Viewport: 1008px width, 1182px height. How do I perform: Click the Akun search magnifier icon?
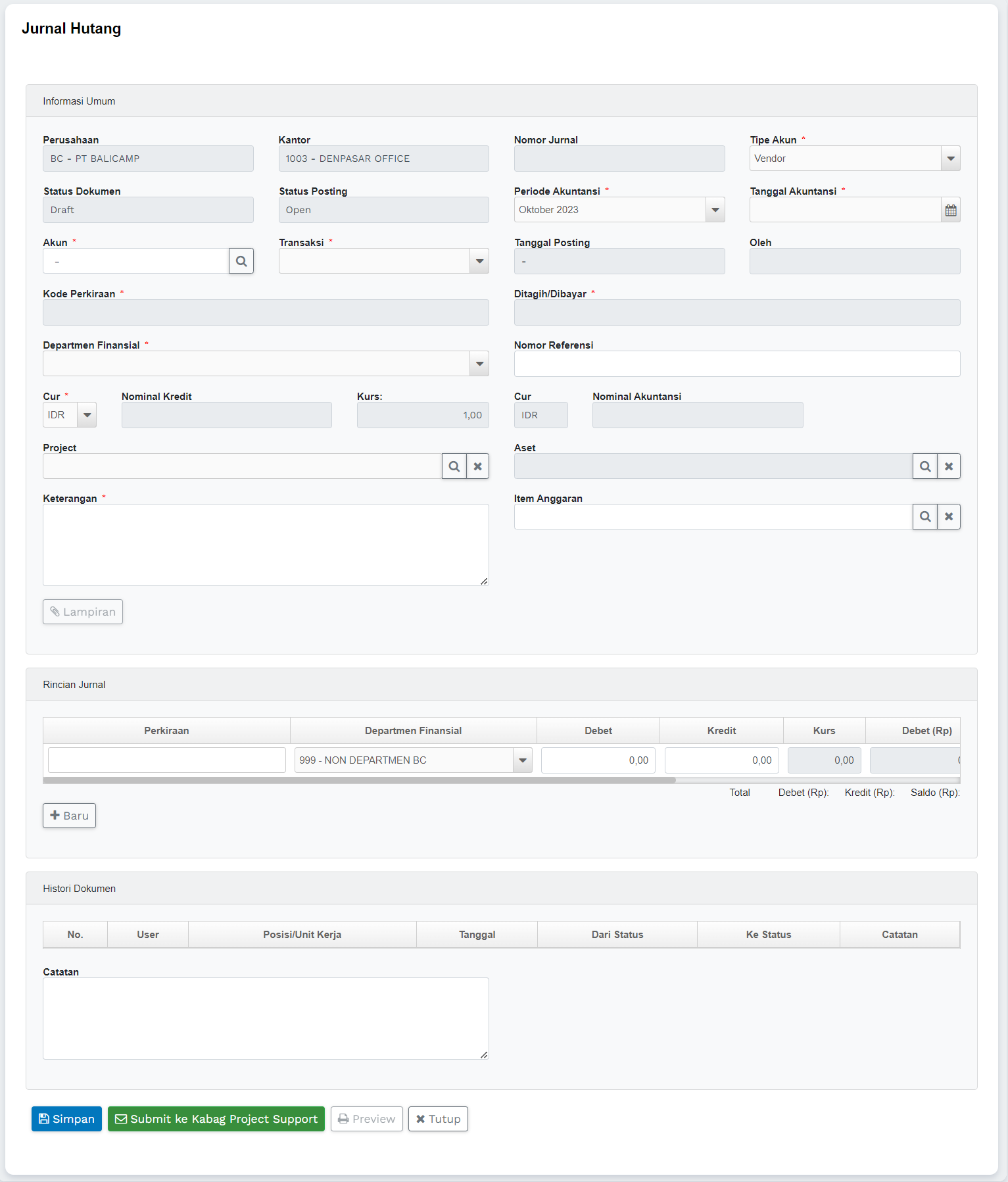click(x=241, y=261)
